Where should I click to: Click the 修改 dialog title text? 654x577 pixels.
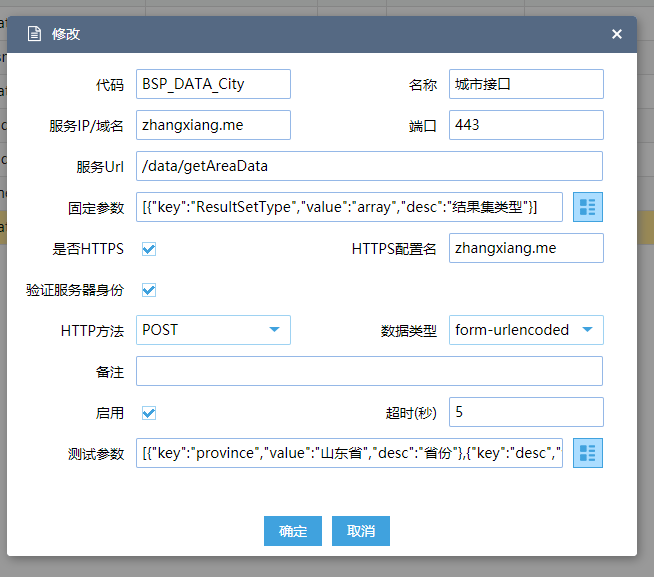(66, 34)
